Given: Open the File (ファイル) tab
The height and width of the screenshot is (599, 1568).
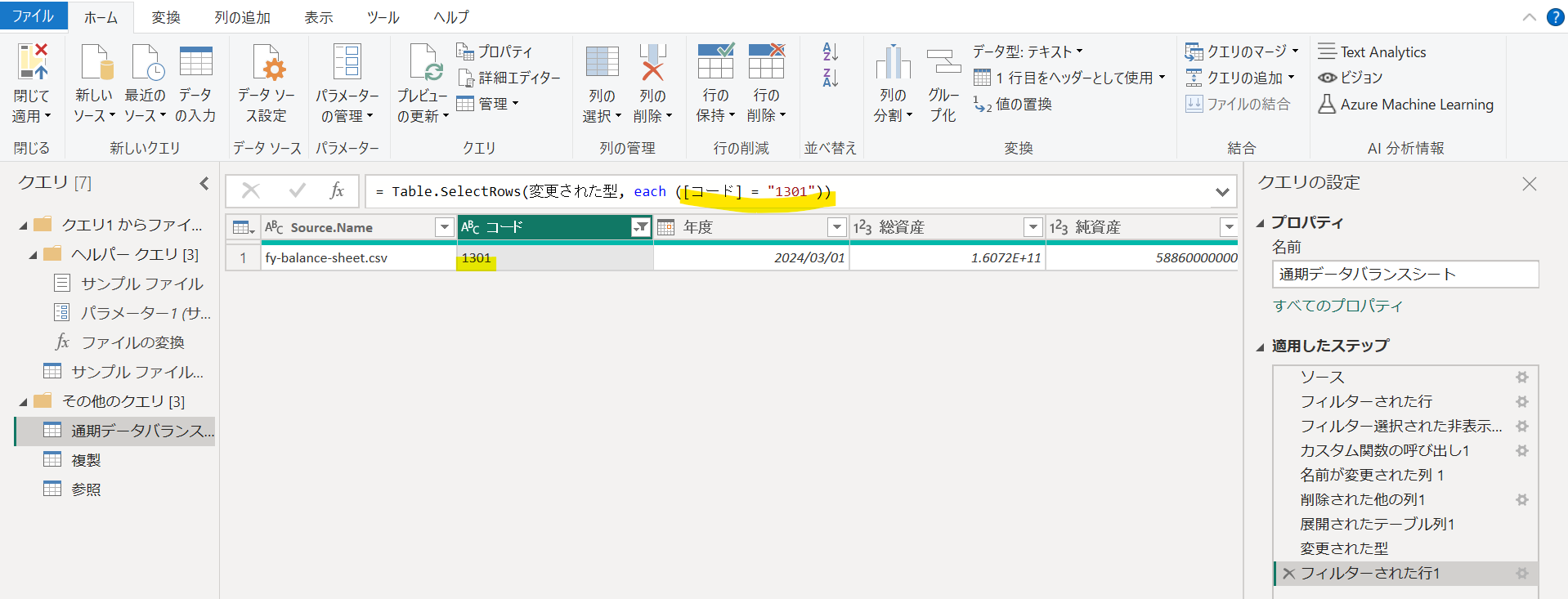Looking at the screenshot, I should pyautogui.click(x=33, y=16).
